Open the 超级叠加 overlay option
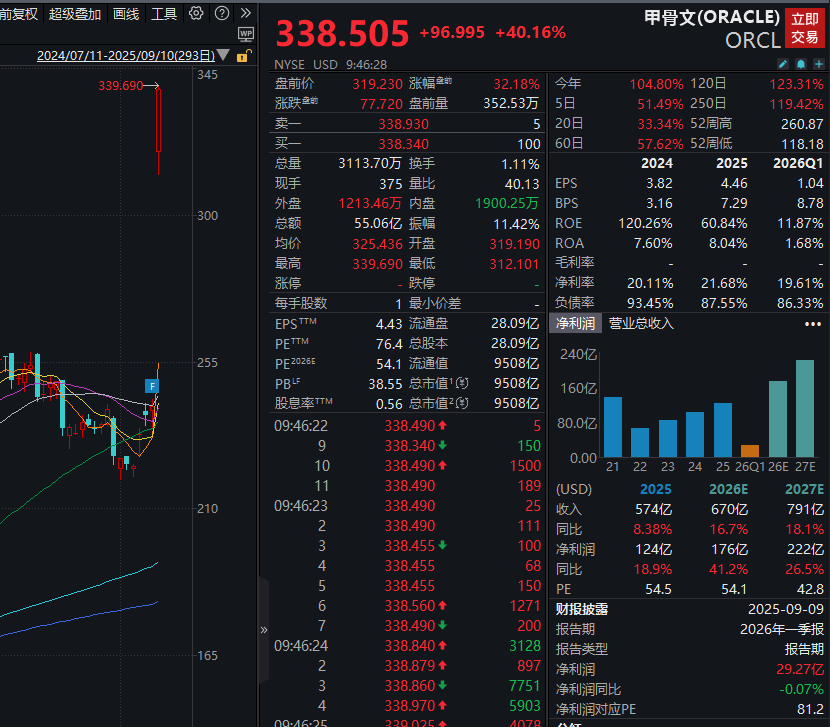The image size is (830, 727). (75, 14)
